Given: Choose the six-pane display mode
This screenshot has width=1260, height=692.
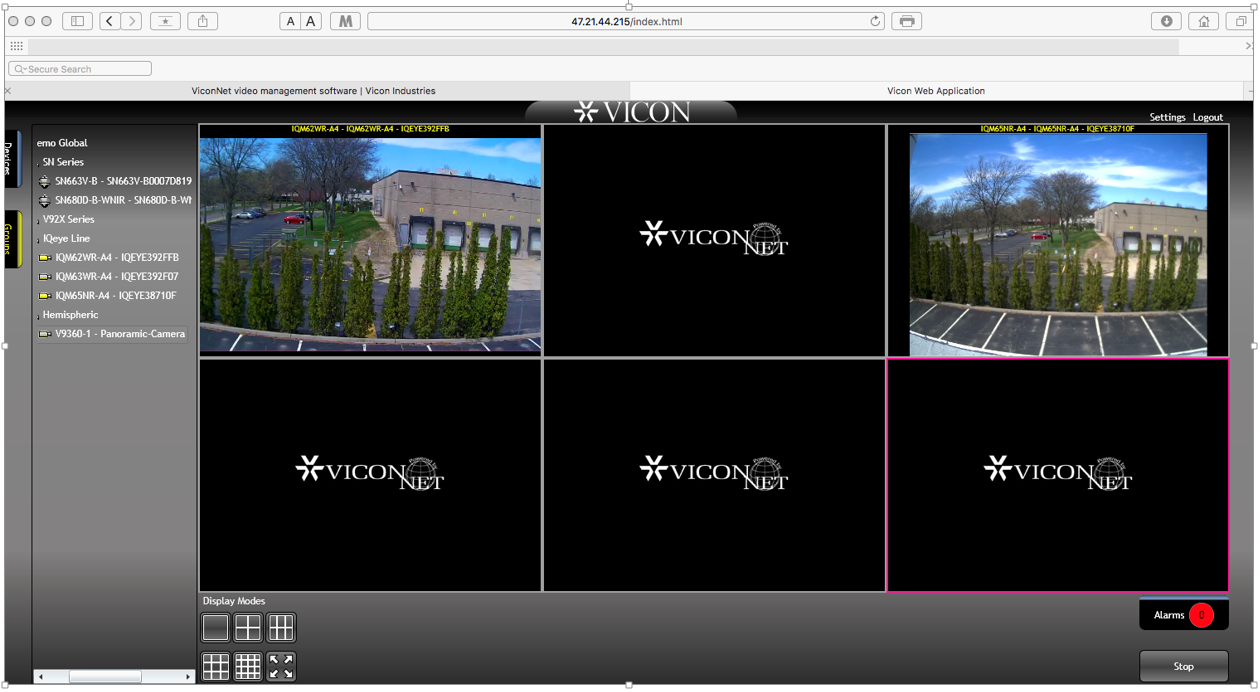Looking at the screenshot, I should click(281, 628).
